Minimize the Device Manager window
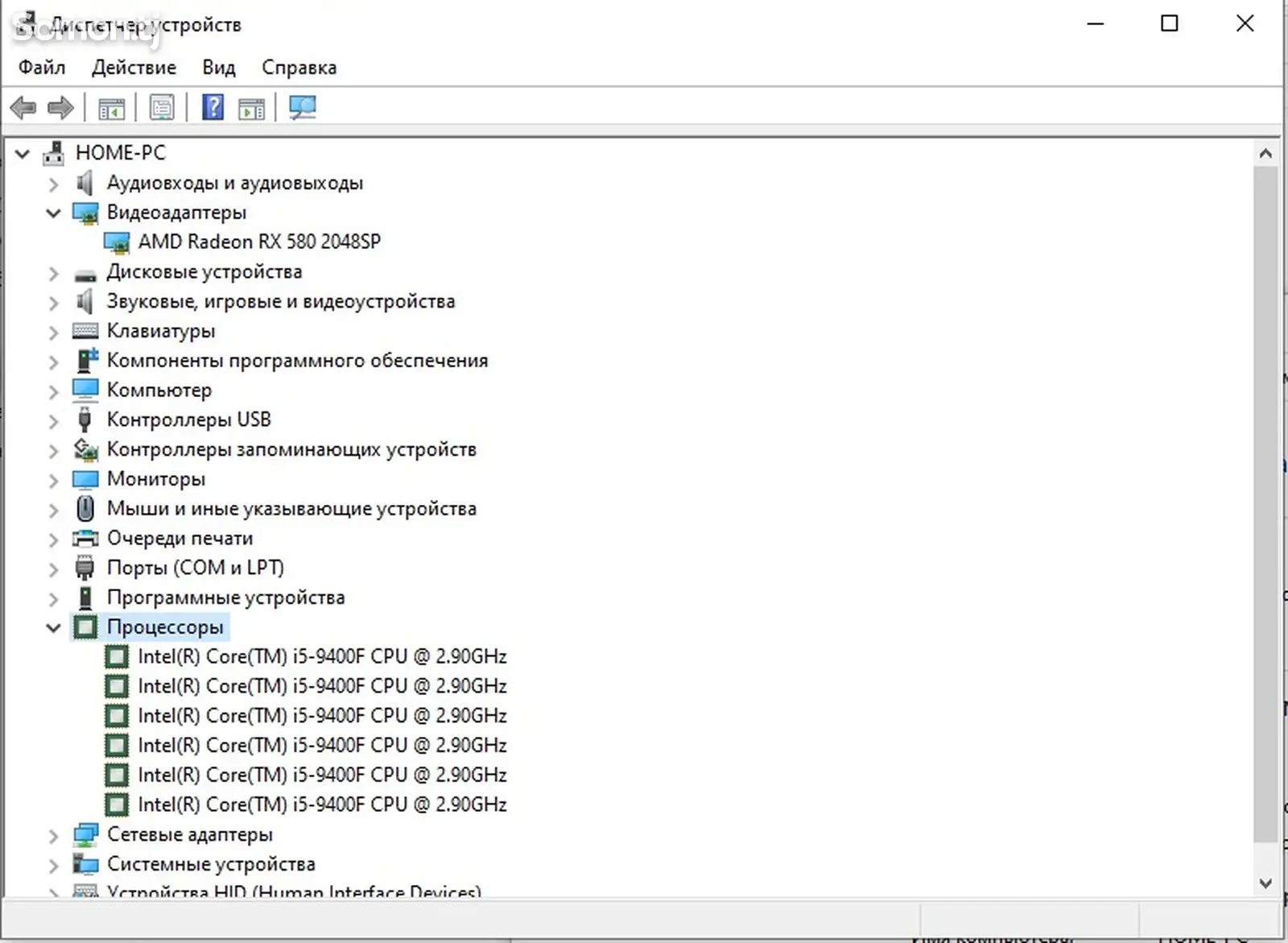This screenshot has width=1288, height=943. pyautogui.click(x=1095, y=23)
